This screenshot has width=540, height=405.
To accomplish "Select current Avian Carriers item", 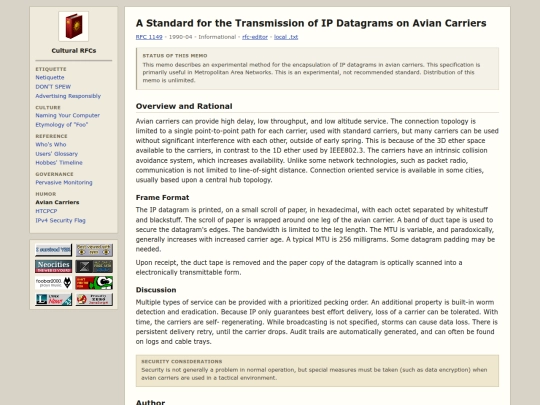I will tap(57, 202).
